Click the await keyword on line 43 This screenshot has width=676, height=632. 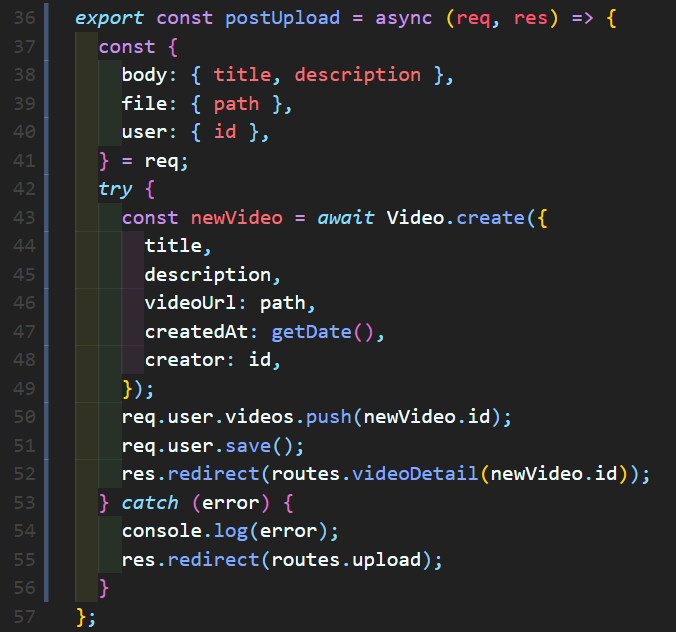click(346, 218)
